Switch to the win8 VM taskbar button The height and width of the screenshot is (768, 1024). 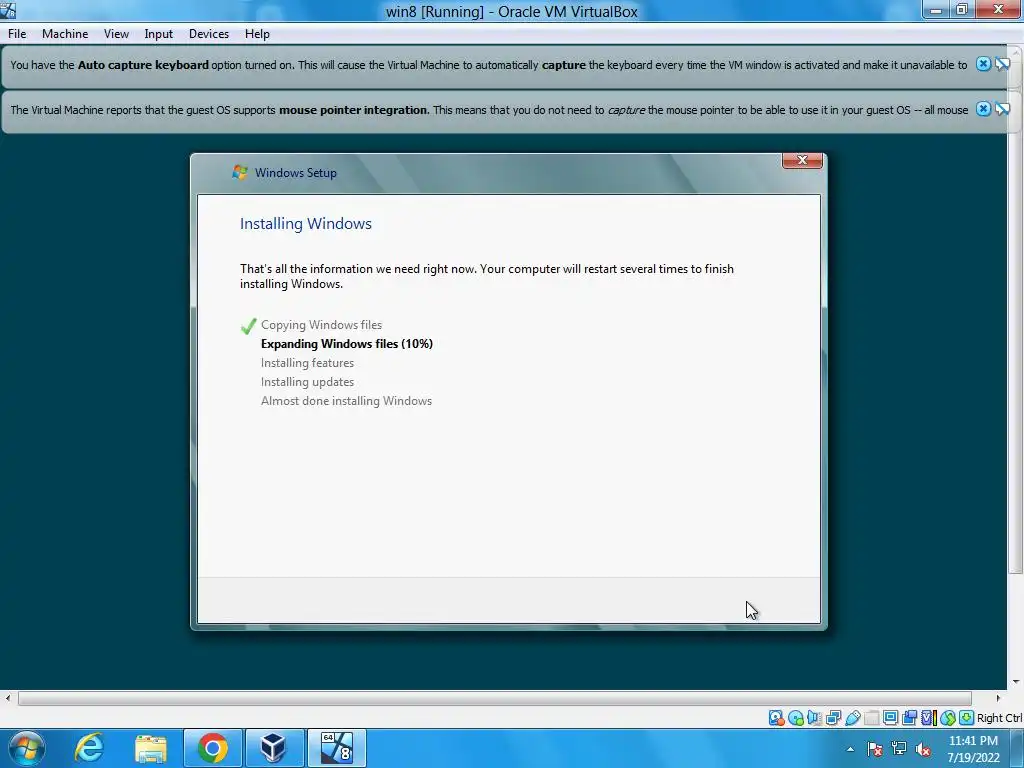(336, 748)
